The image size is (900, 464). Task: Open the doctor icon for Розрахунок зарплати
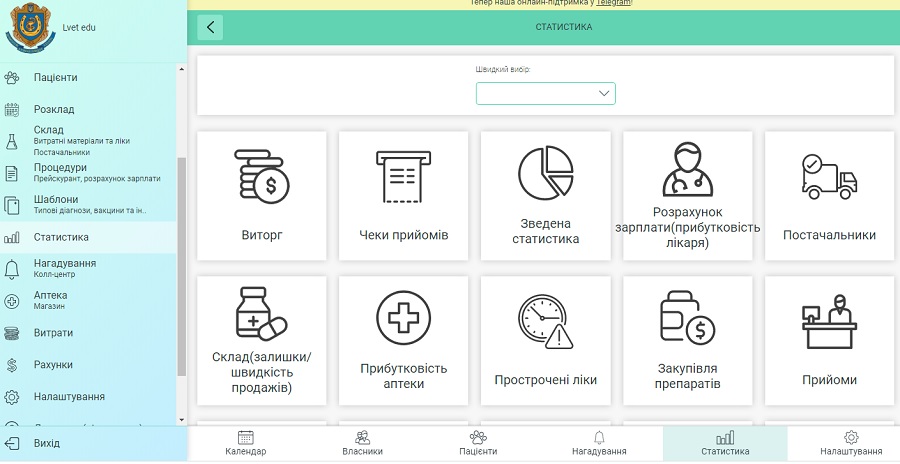click(x=688, y=169)
